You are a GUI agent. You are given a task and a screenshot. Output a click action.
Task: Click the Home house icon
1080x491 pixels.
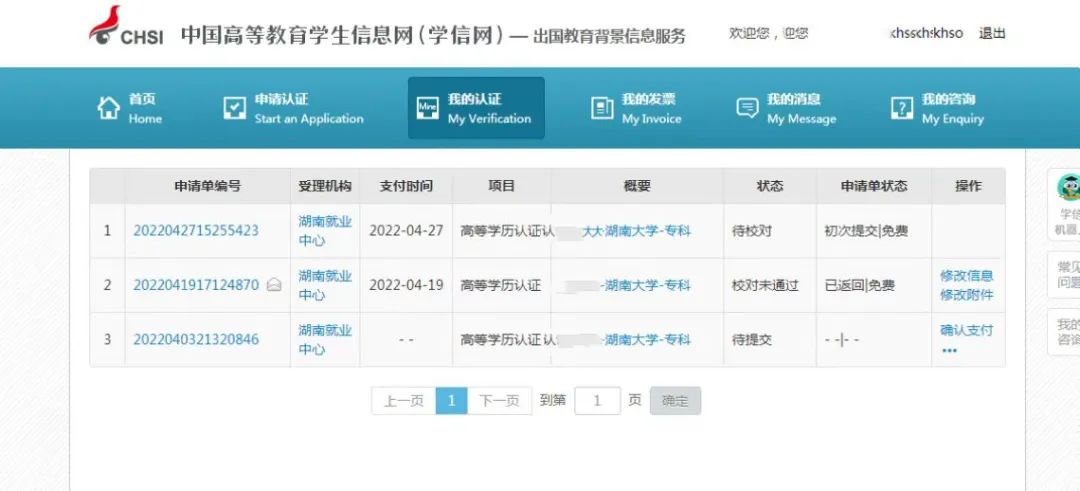click(x=108, y=108)
